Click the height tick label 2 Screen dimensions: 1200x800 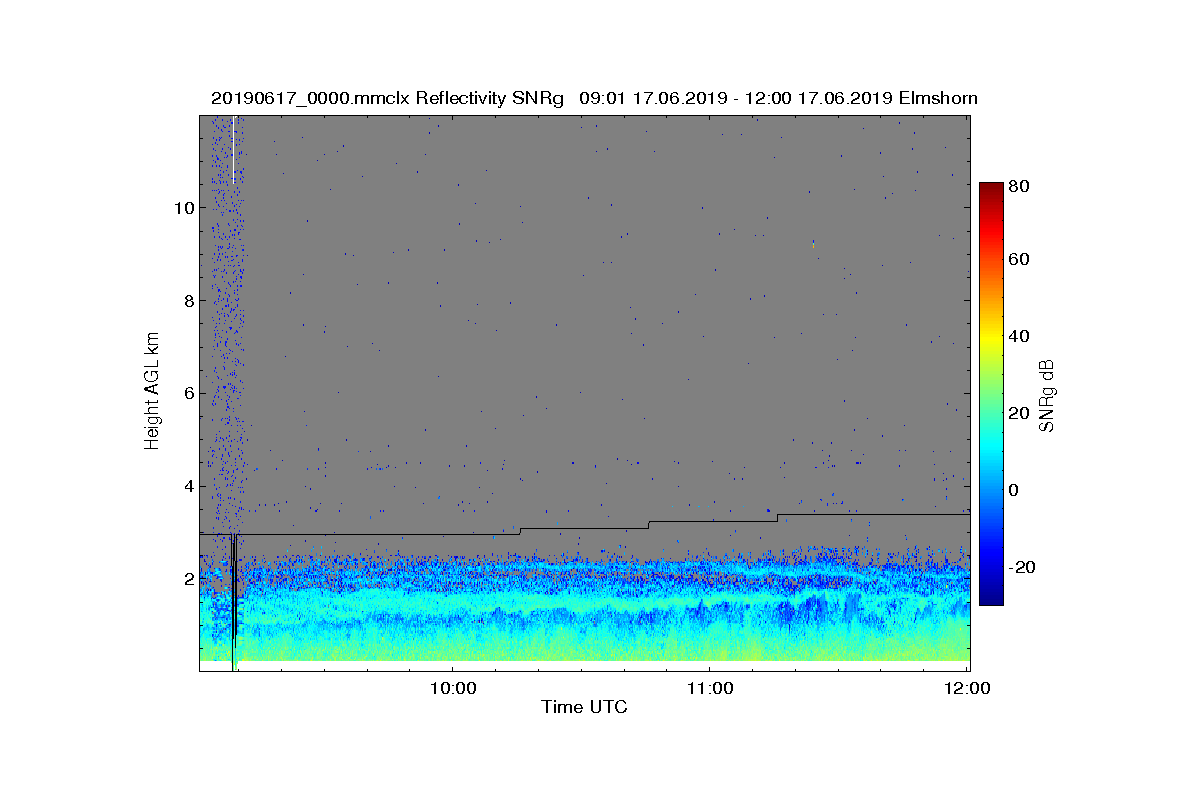(x=188, y=579)
